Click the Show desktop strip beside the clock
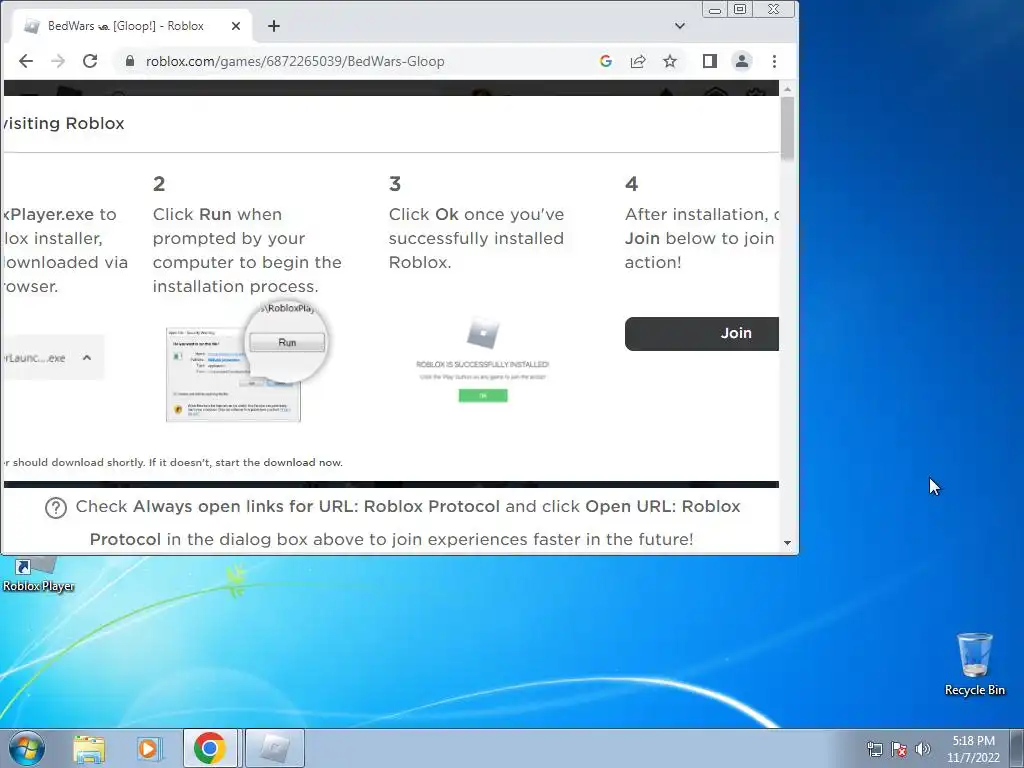 pos(1017,748)
